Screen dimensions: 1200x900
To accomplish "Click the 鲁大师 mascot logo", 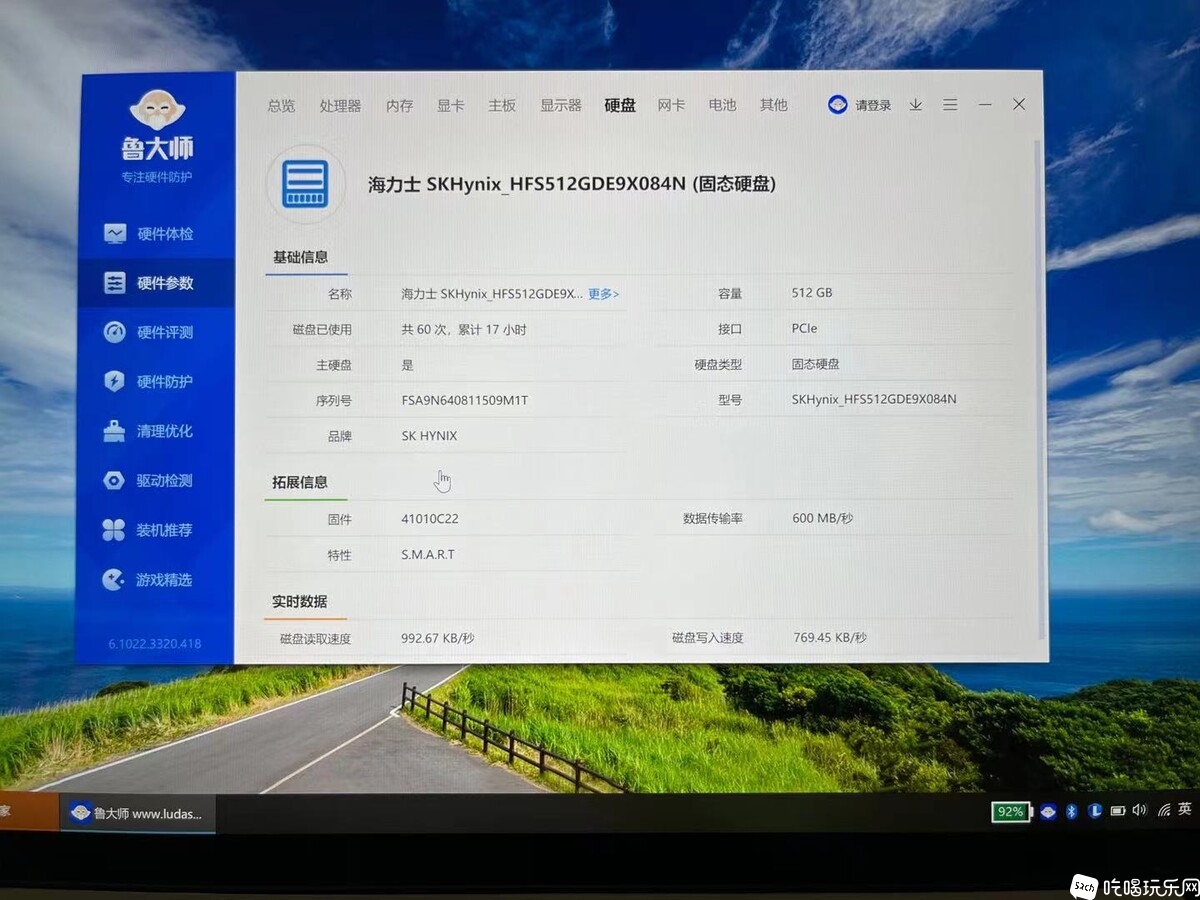I will pos(157,110).
